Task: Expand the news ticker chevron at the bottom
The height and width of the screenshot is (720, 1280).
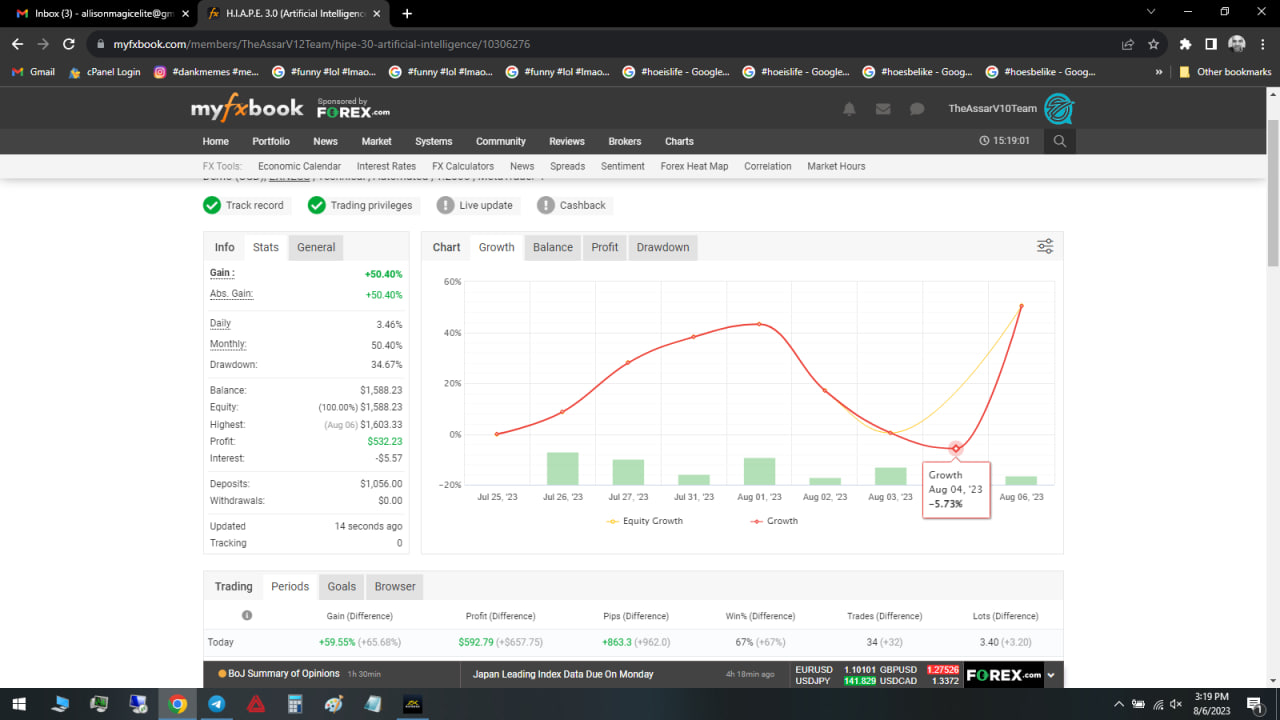Action: pos(1052,675)
